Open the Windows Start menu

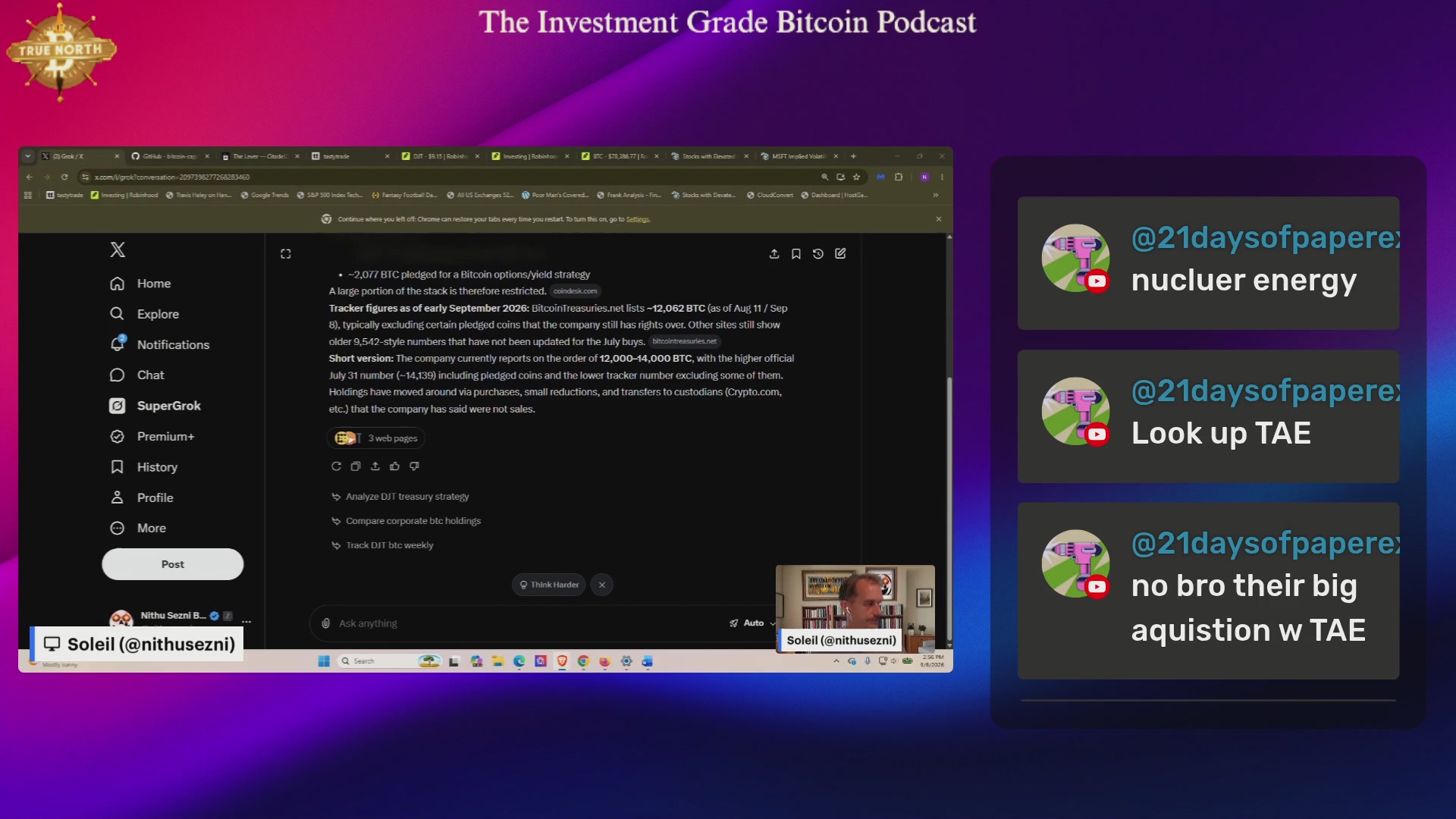(324, 661)
